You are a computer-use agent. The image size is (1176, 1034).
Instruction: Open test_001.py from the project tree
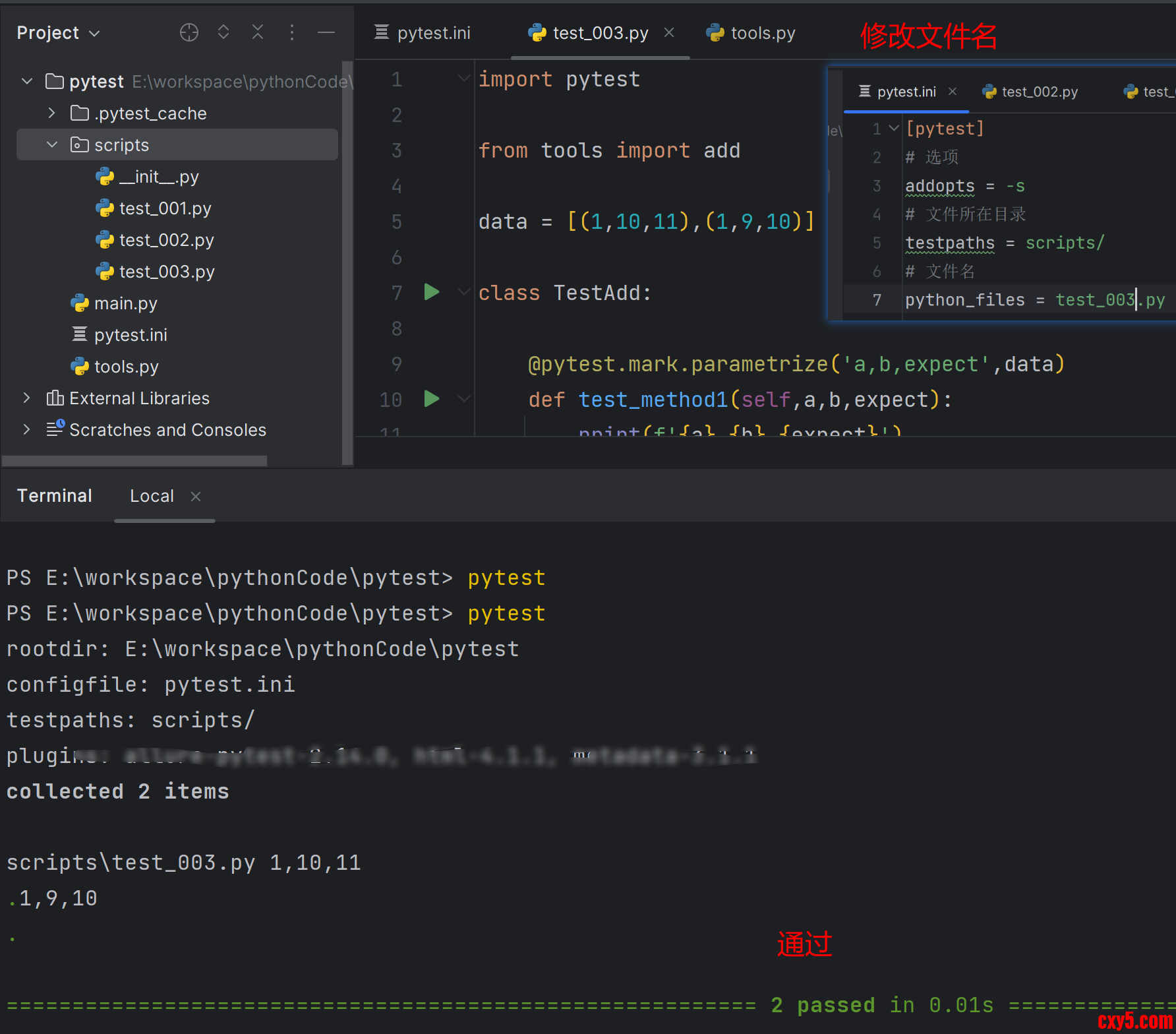coord(165,208)
